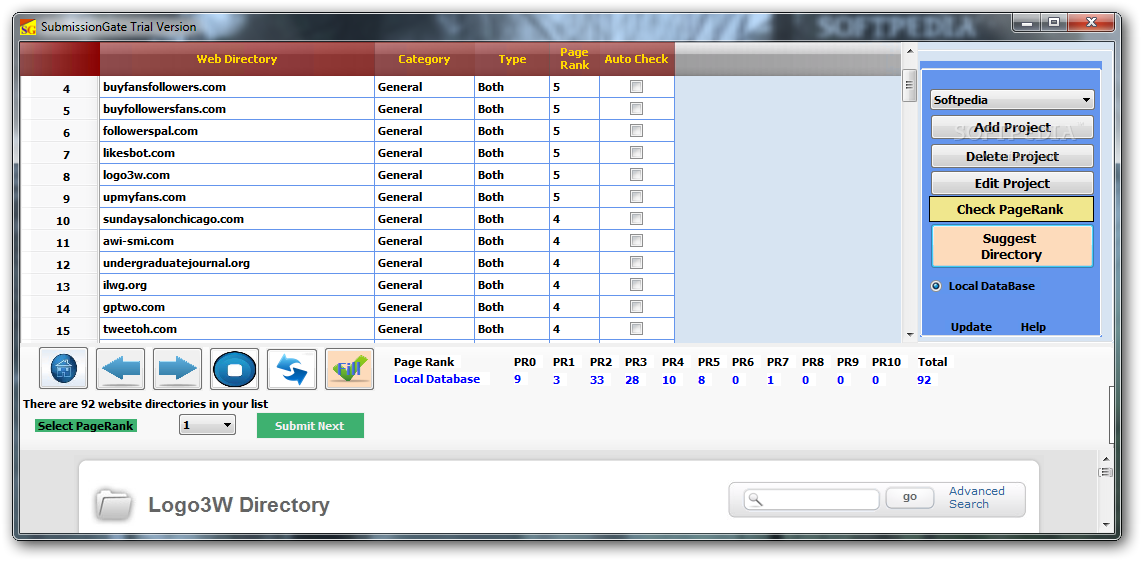Check the Auto Check box for logo3w.com

(x=637, y=175)
